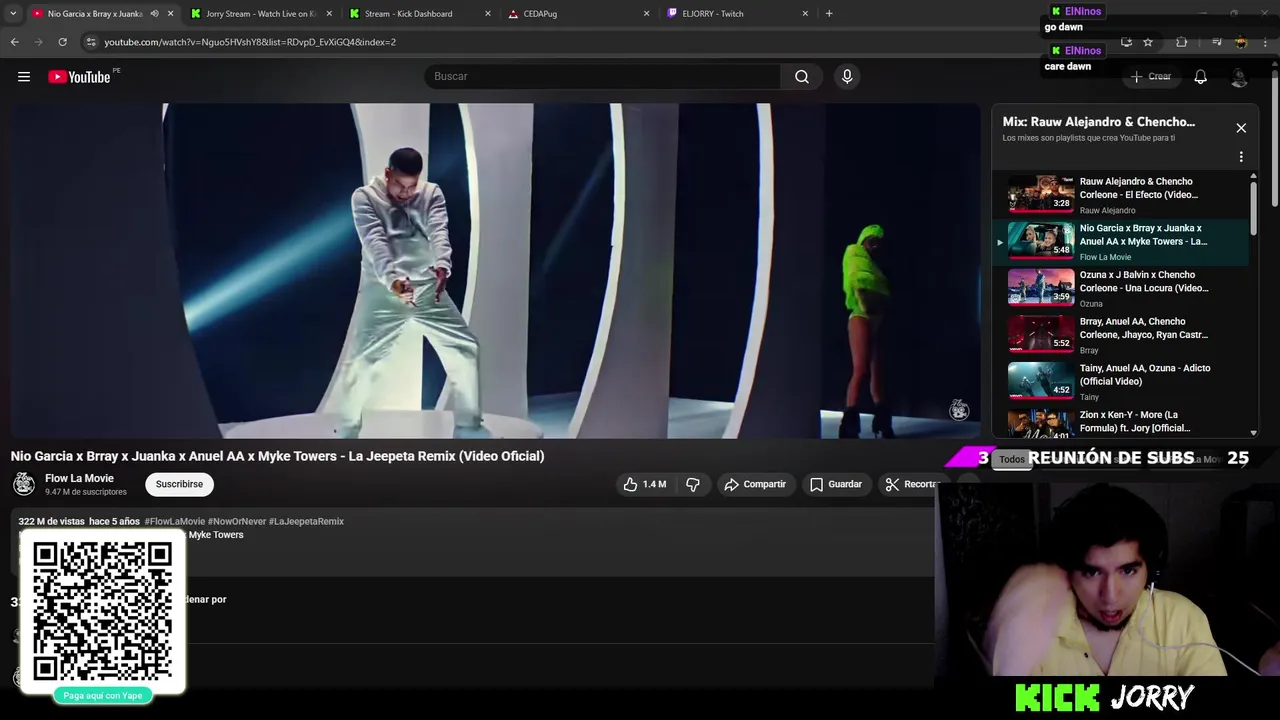Select the Todos filter chip
Viewport: 1280px width, 720px height.
click(x=1012, y=459)
